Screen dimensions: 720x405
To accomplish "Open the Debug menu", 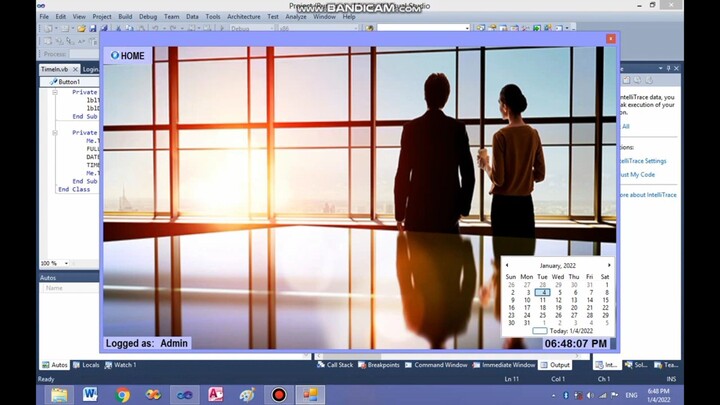I will pyautogui.click(x=148, y=16).
